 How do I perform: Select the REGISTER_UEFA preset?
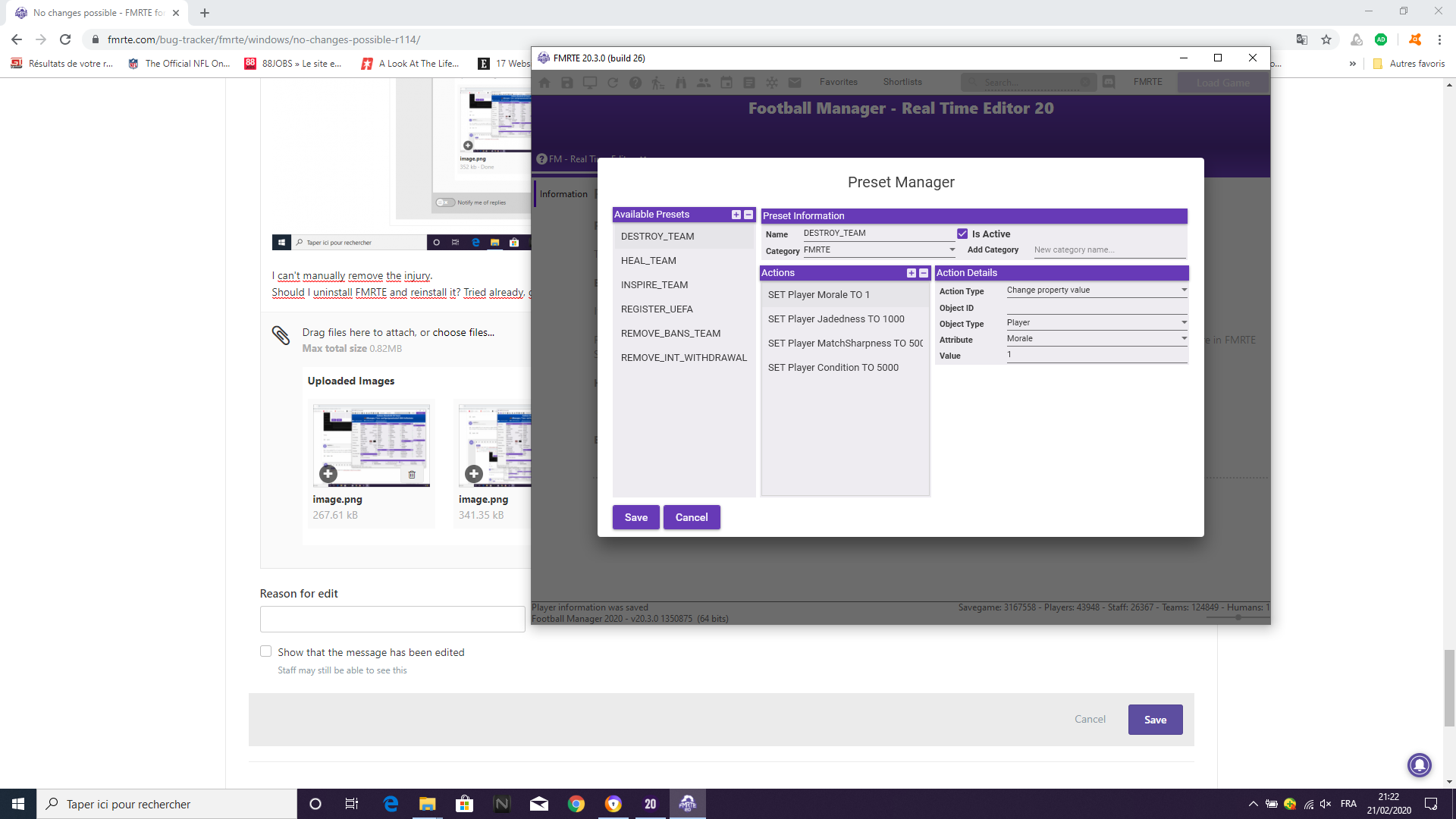pos(684,309)
